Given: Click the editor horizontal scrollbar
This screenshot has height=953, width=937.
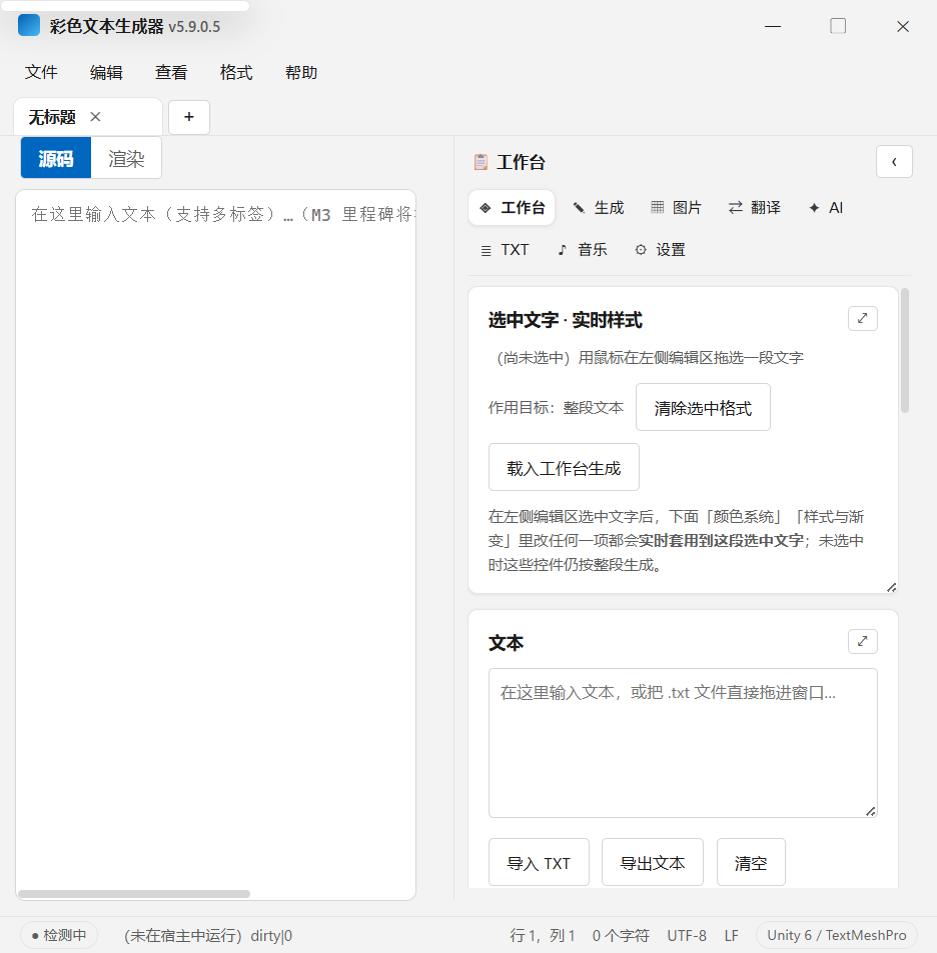Looking at the screenshot, I should tap(134, 894).
